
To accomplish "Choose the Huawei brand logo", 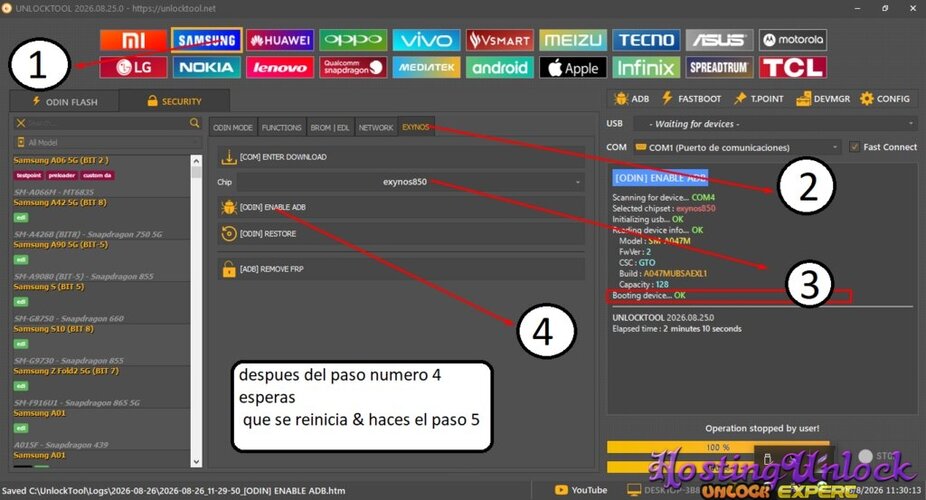I will [x=280, y=40].
